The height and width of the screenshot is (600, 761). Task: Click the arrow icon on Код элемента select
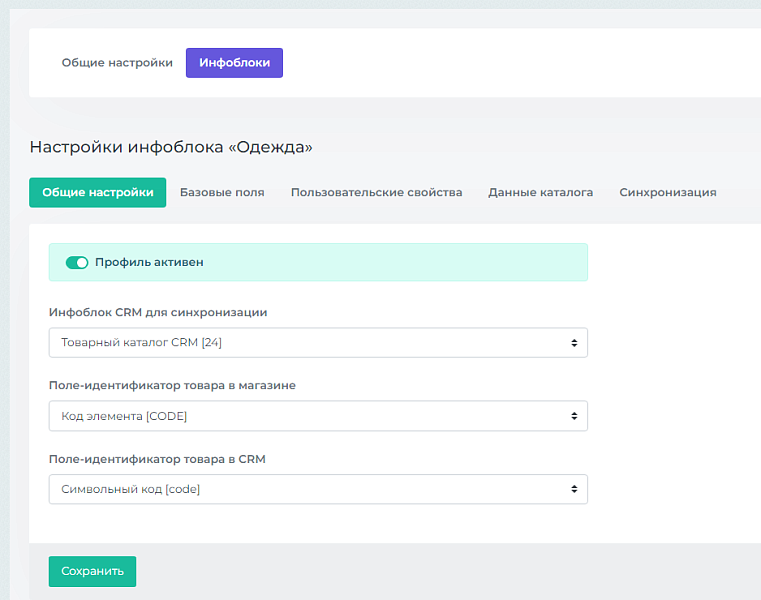pyautogui.click(x=574, y=416)
